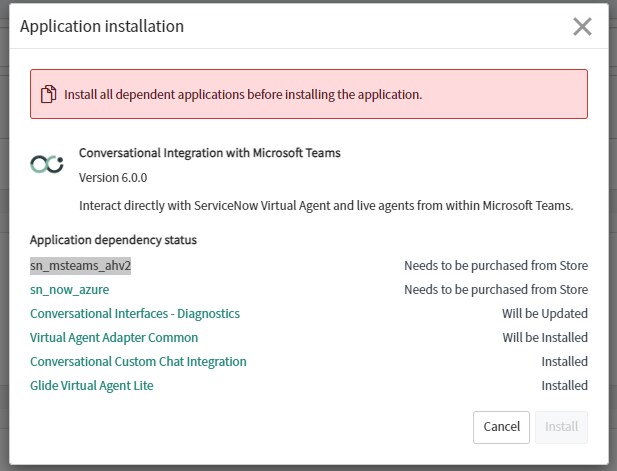Screen dimensions: 617x471
Task: Click the Conversational Integration with Microsoft Teams title
Action: point(210,153)
